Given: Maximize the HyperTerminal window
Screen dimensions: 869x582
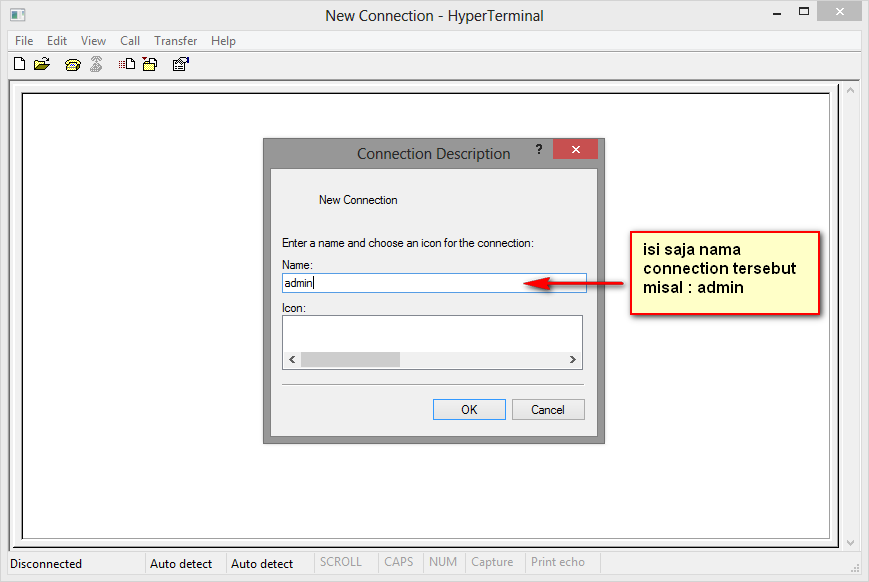Looking at the screenshot, I should coord(804,11).
